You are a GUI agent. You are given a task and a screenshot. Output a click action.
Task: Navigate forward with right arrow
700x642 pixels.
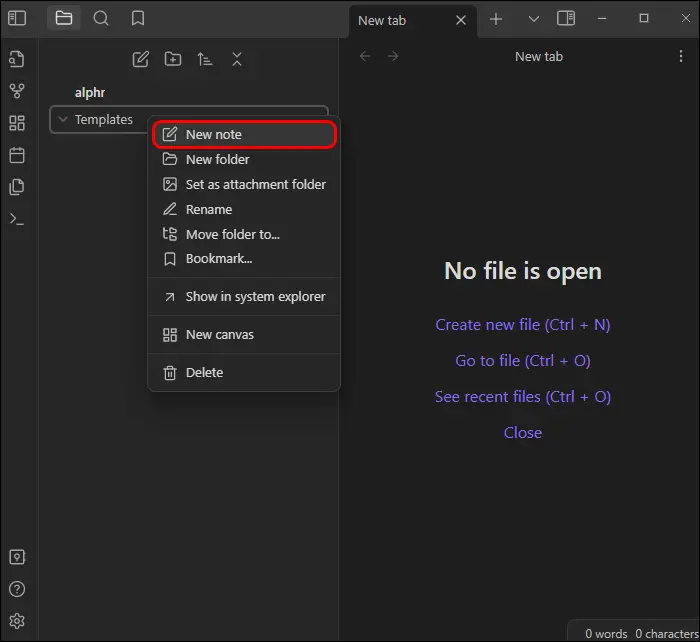point(393,56)
